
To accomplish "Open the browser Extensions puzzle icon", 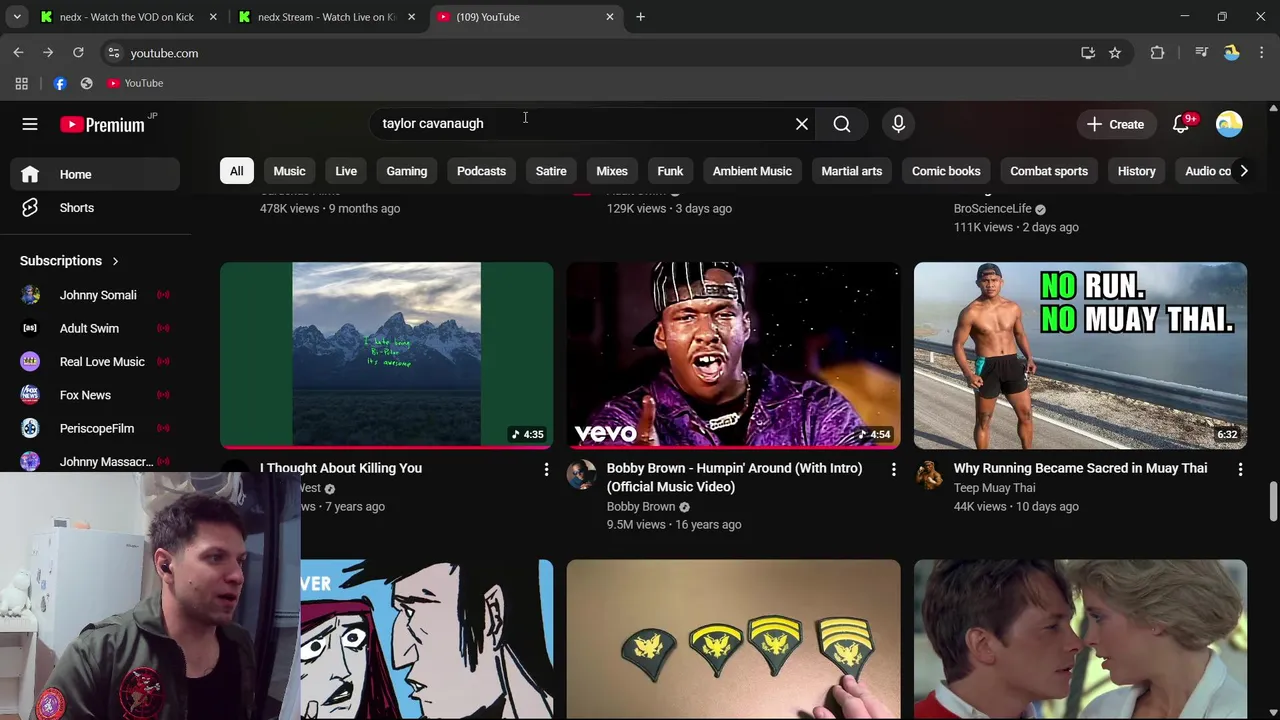I will point(1157,53).
